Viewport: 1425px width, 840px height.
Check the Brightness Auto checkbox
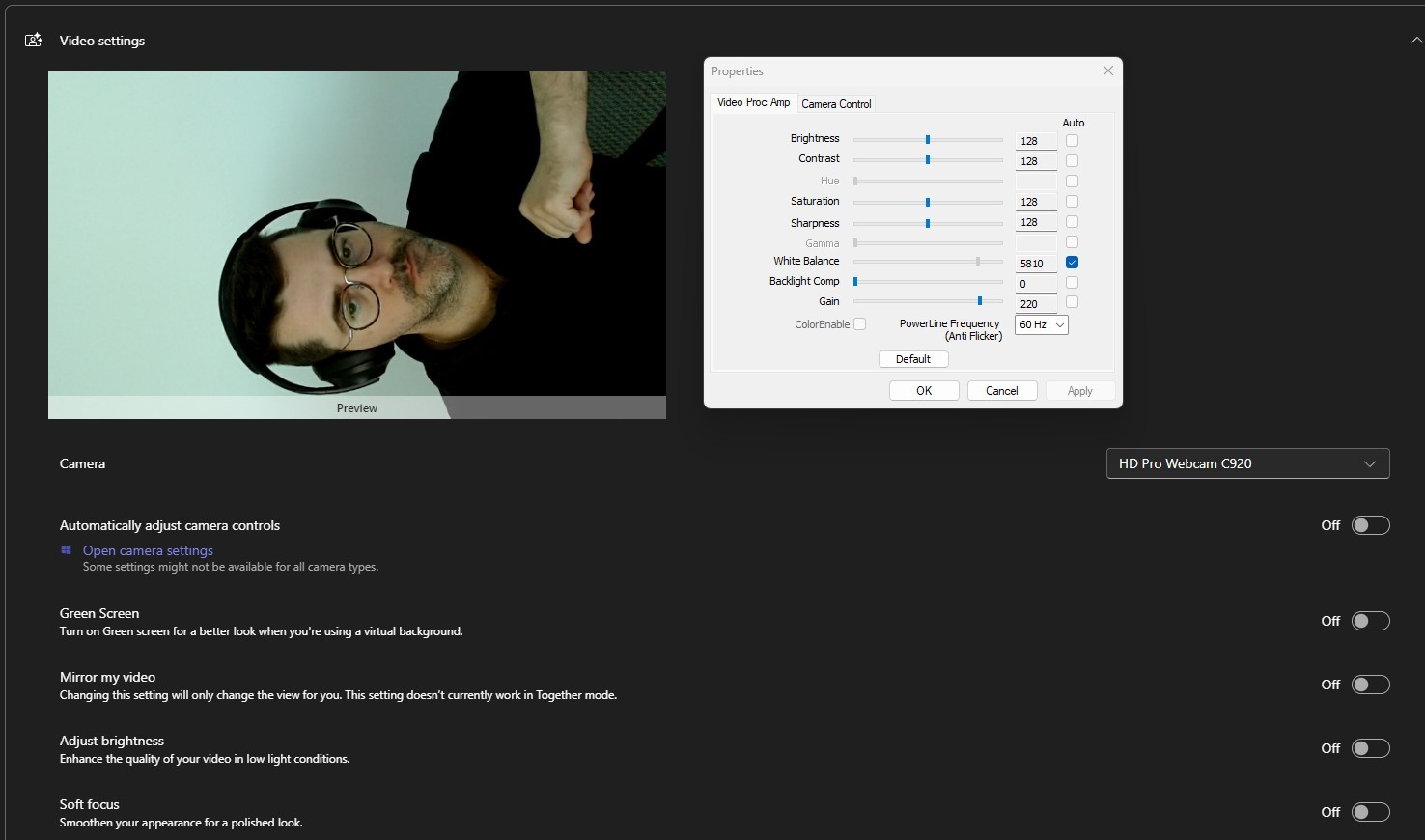click(x=1072, y=140)
